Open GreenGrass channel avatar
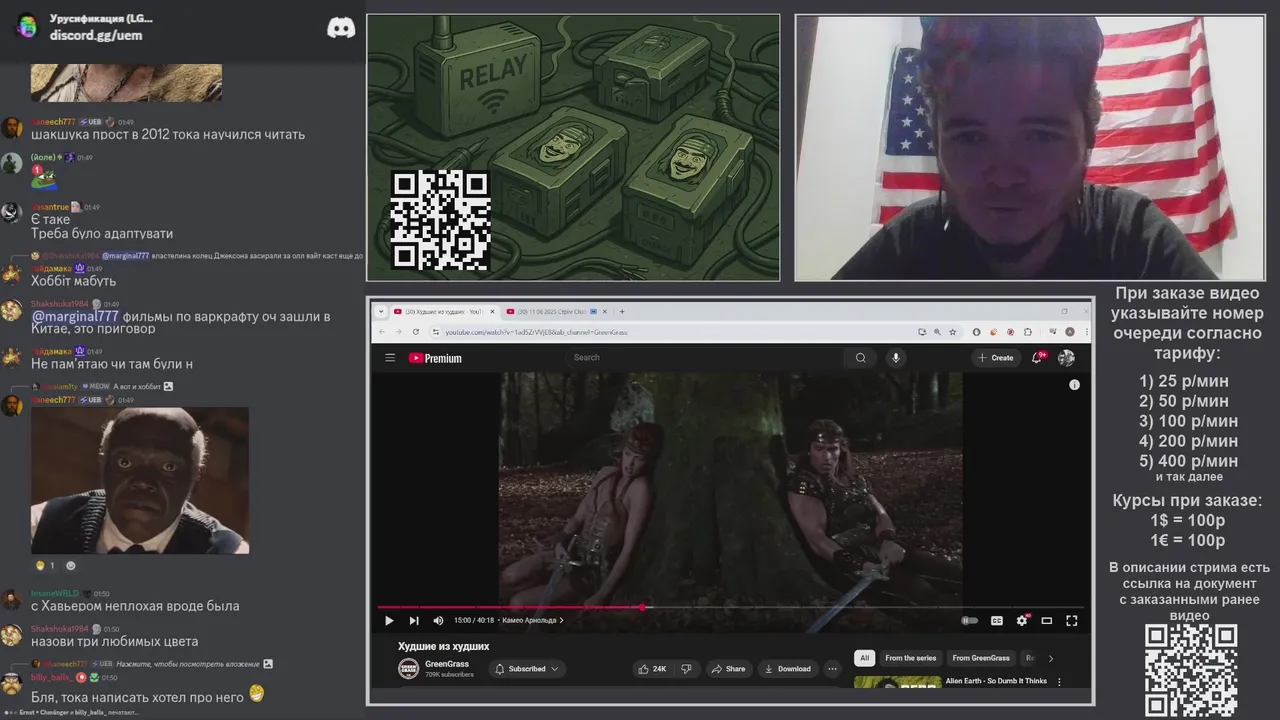1280x720 pixels. 408,669
